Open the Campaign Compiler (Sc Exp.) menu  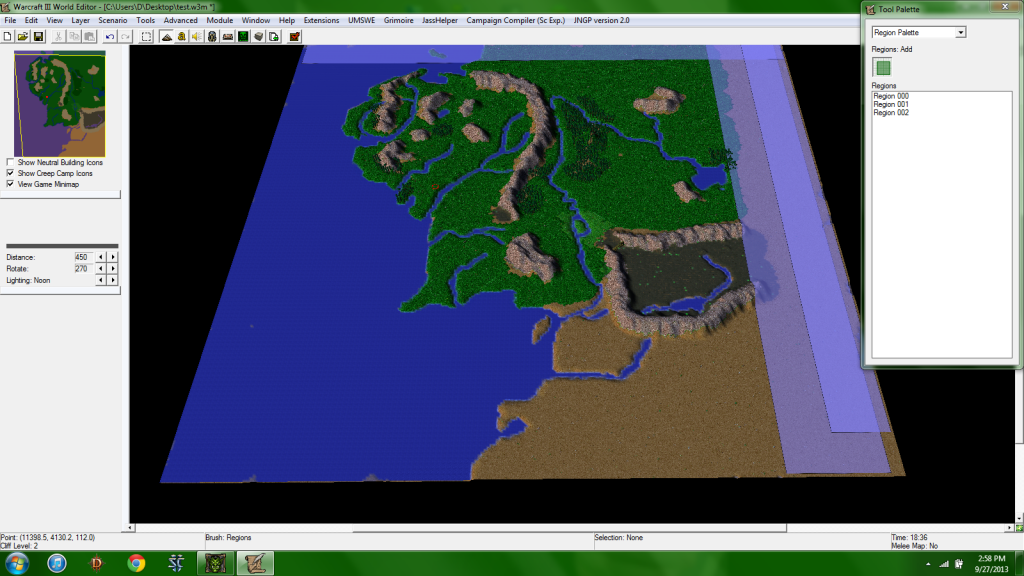click(516, 20)
